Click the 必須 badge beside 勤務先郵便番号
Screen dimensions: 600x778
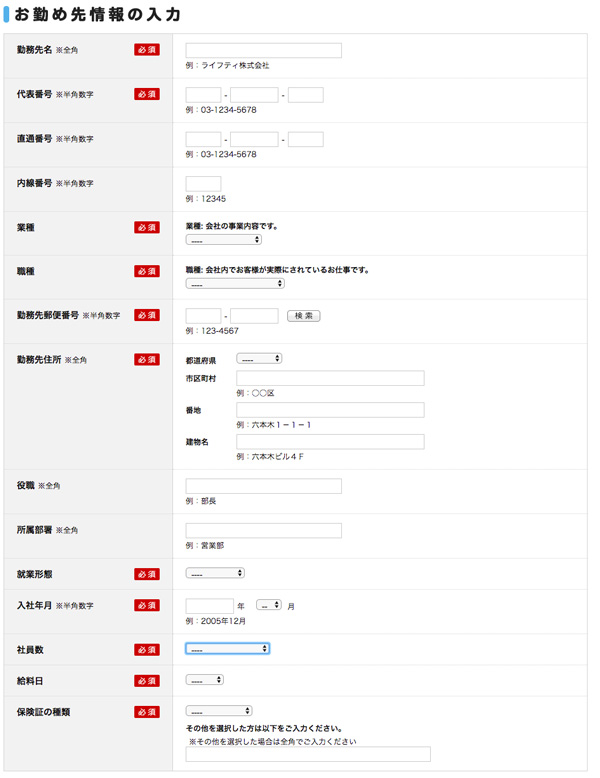(147, 315)
